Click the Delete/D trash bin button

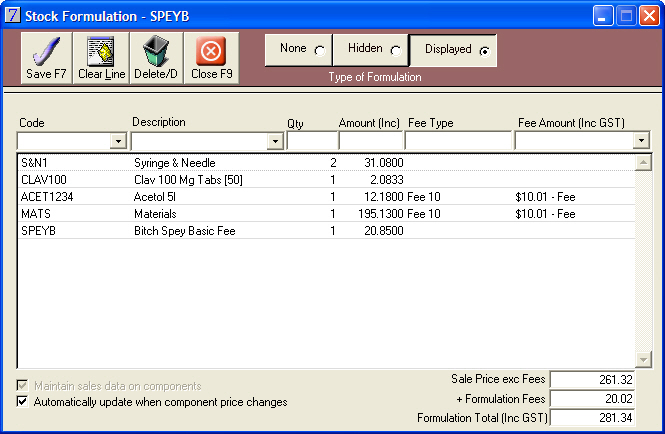156,58
